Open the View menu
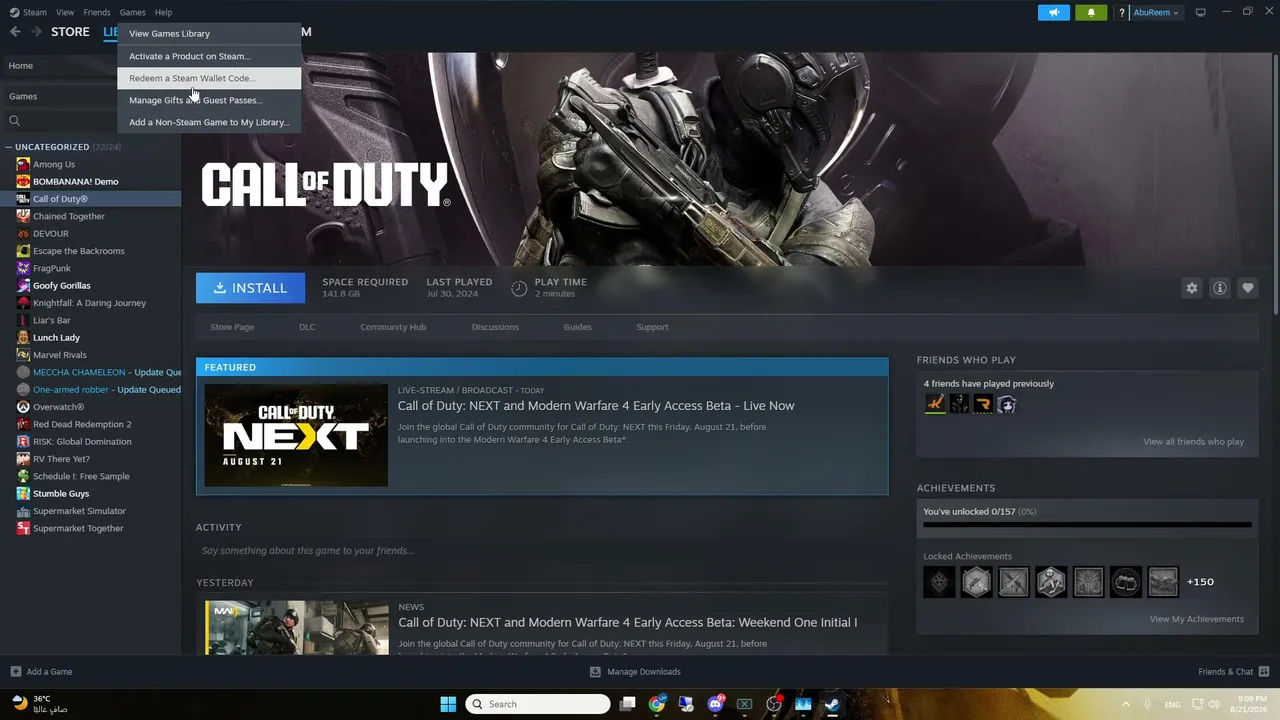Screen dimensions: 1280x720 click(x=65, y=12)
